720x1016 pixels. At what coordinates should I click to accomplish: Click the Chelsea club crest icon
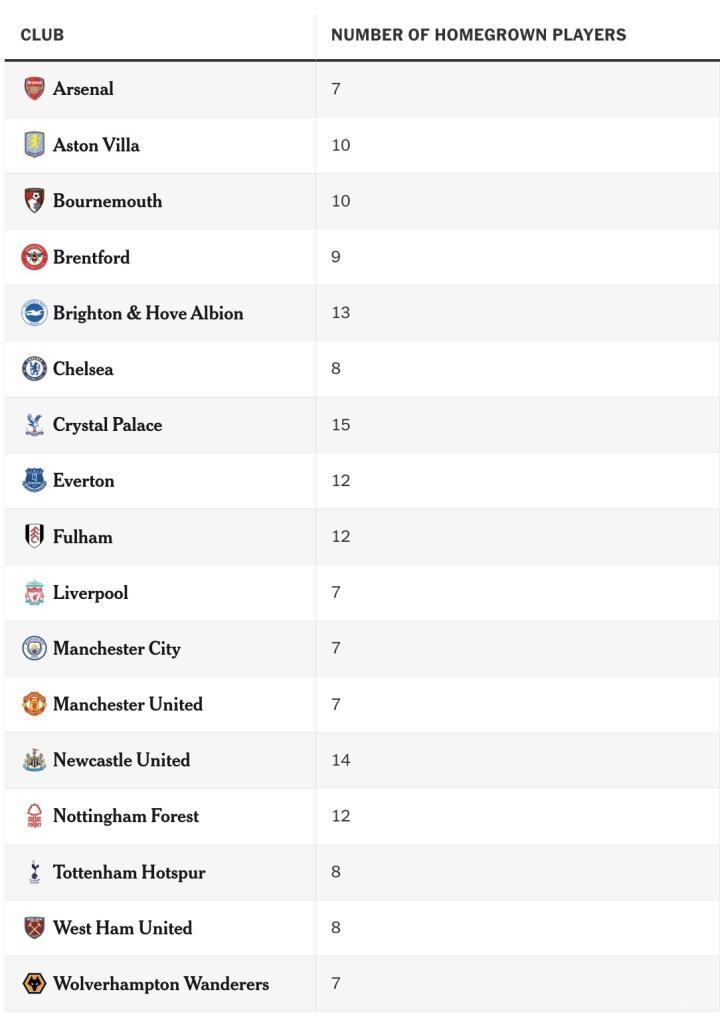(x=34, y=369)
